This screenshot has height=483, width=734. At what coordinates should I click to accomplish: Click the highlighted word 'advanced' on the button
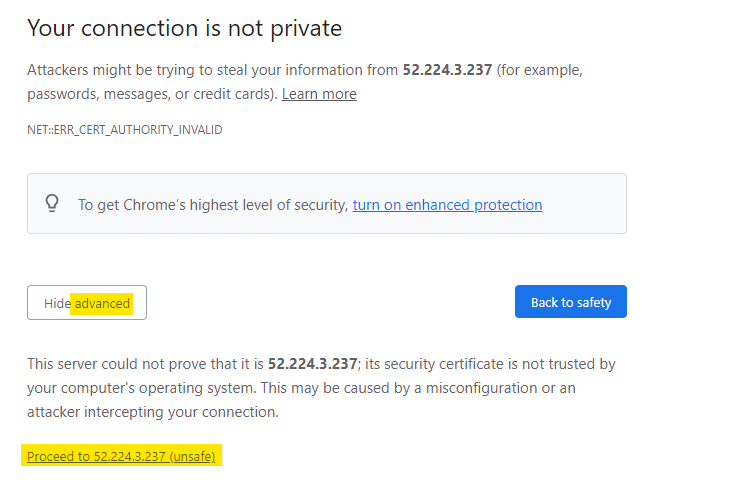pos(102,303)
